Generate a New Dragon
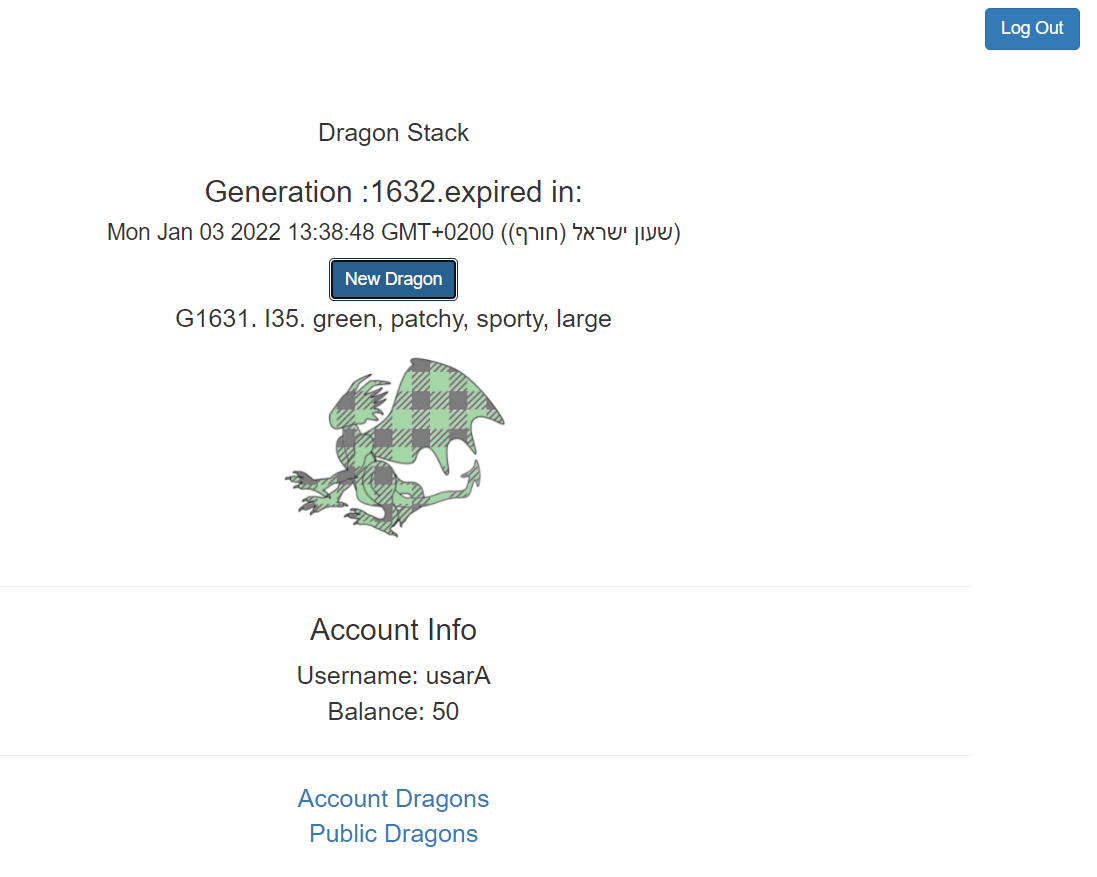This screenshot has height=877, width=1097. [x=393, y=279]
